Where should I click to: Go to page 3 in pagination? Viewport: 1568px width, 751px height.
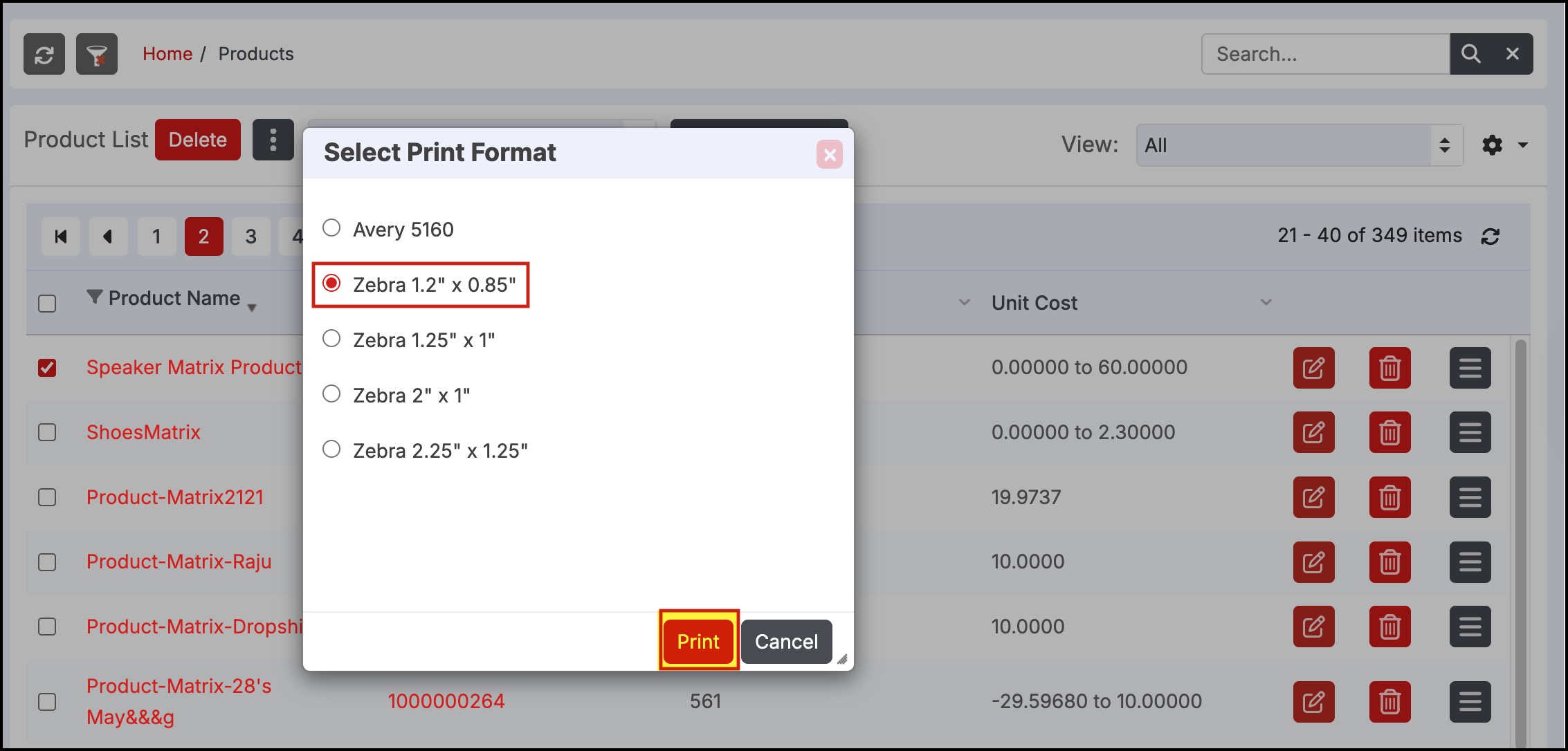(250, 237)
